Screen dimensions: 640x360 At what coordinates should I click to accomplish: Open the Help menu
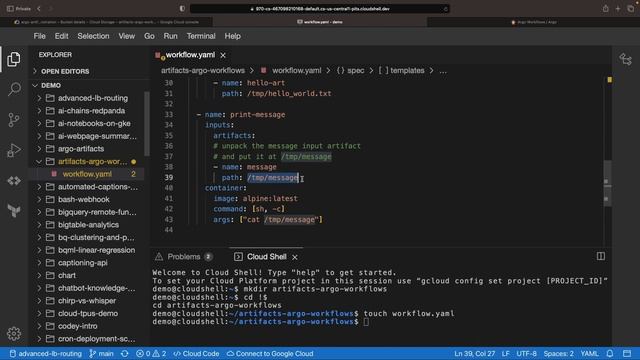pos(232,36)
